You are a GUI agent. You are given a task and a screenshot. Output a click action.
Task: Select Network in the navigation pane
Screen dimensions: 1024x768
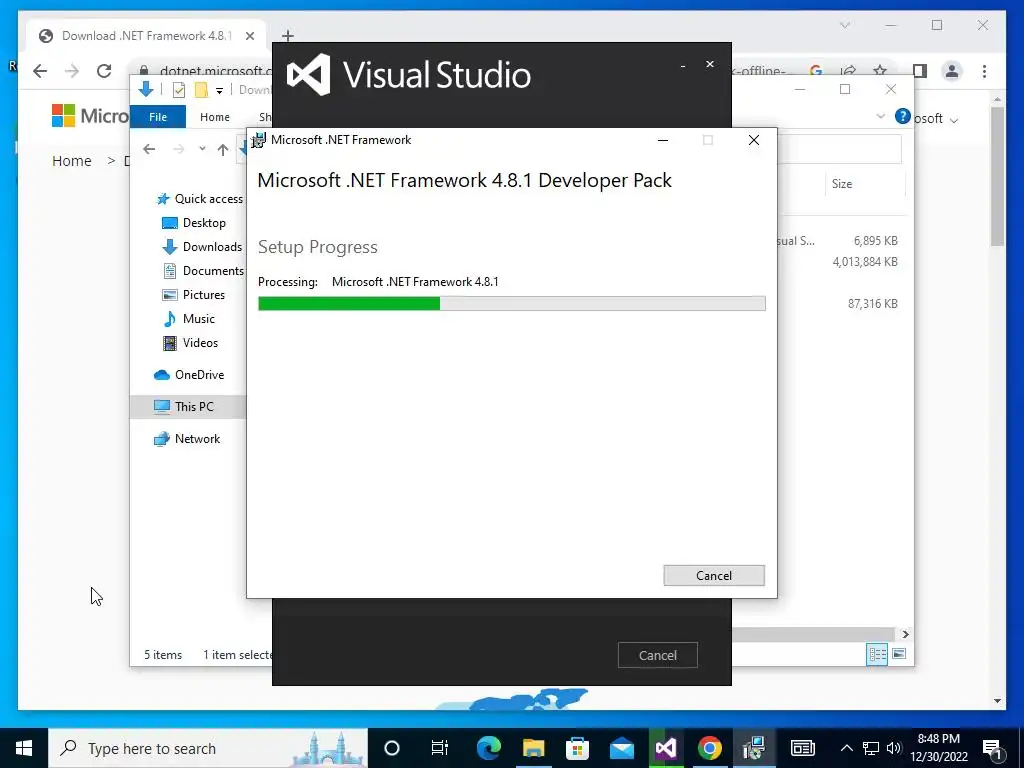point(187,439)
